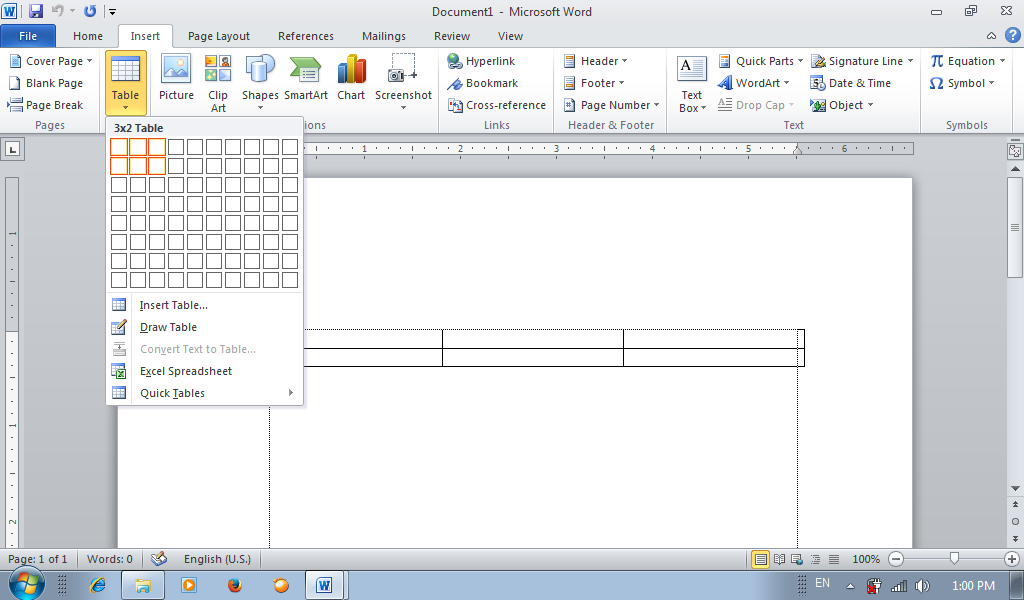This screenshot has width=1024, height=600.
Task: Toggle the ruler view button above scrollbar
Action: point(1015,151)
